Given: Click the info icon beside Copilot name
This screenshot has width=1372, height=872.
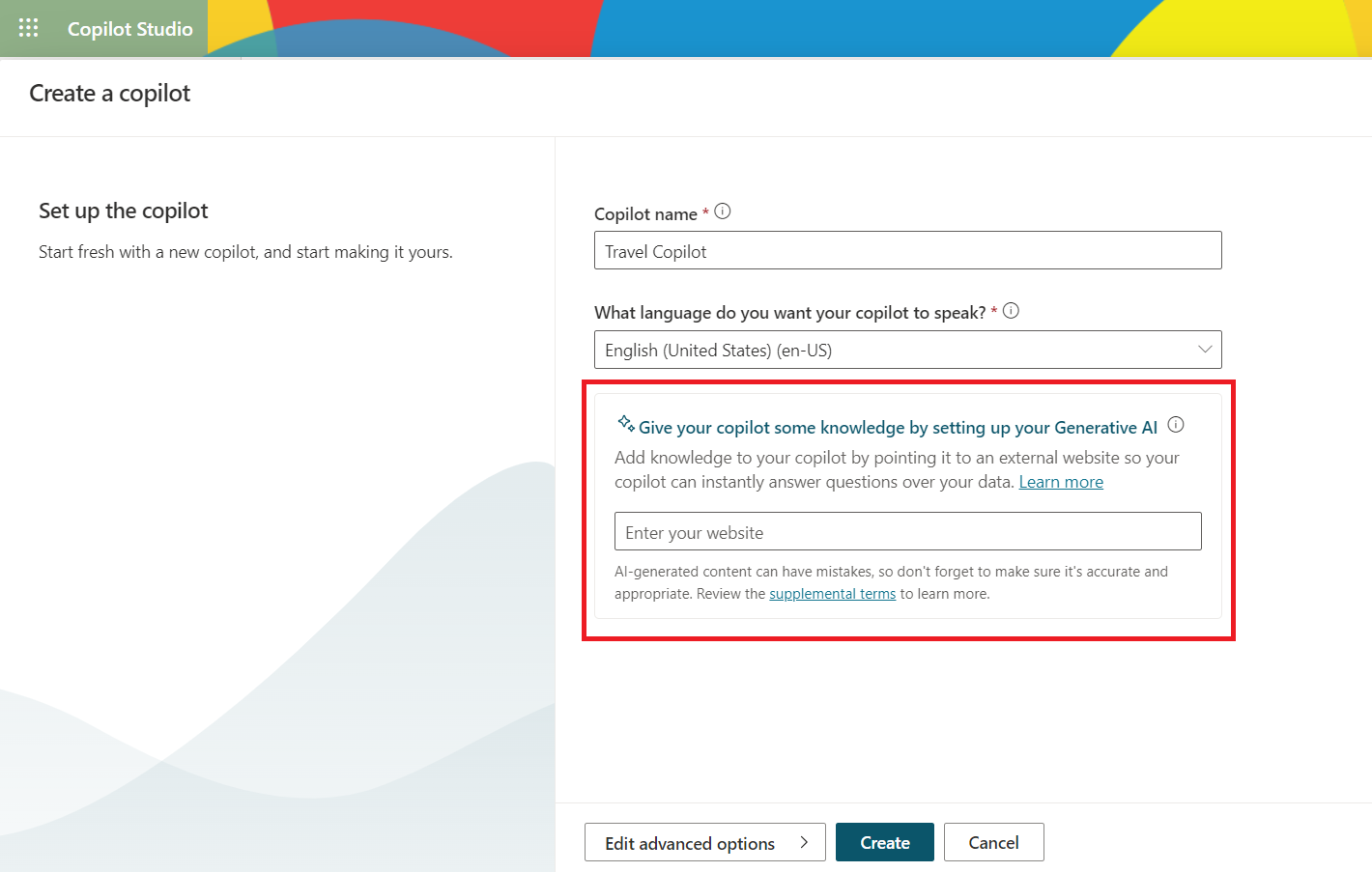Looking at the screenshot, I should pyautogui.click(x=723, y=211).
